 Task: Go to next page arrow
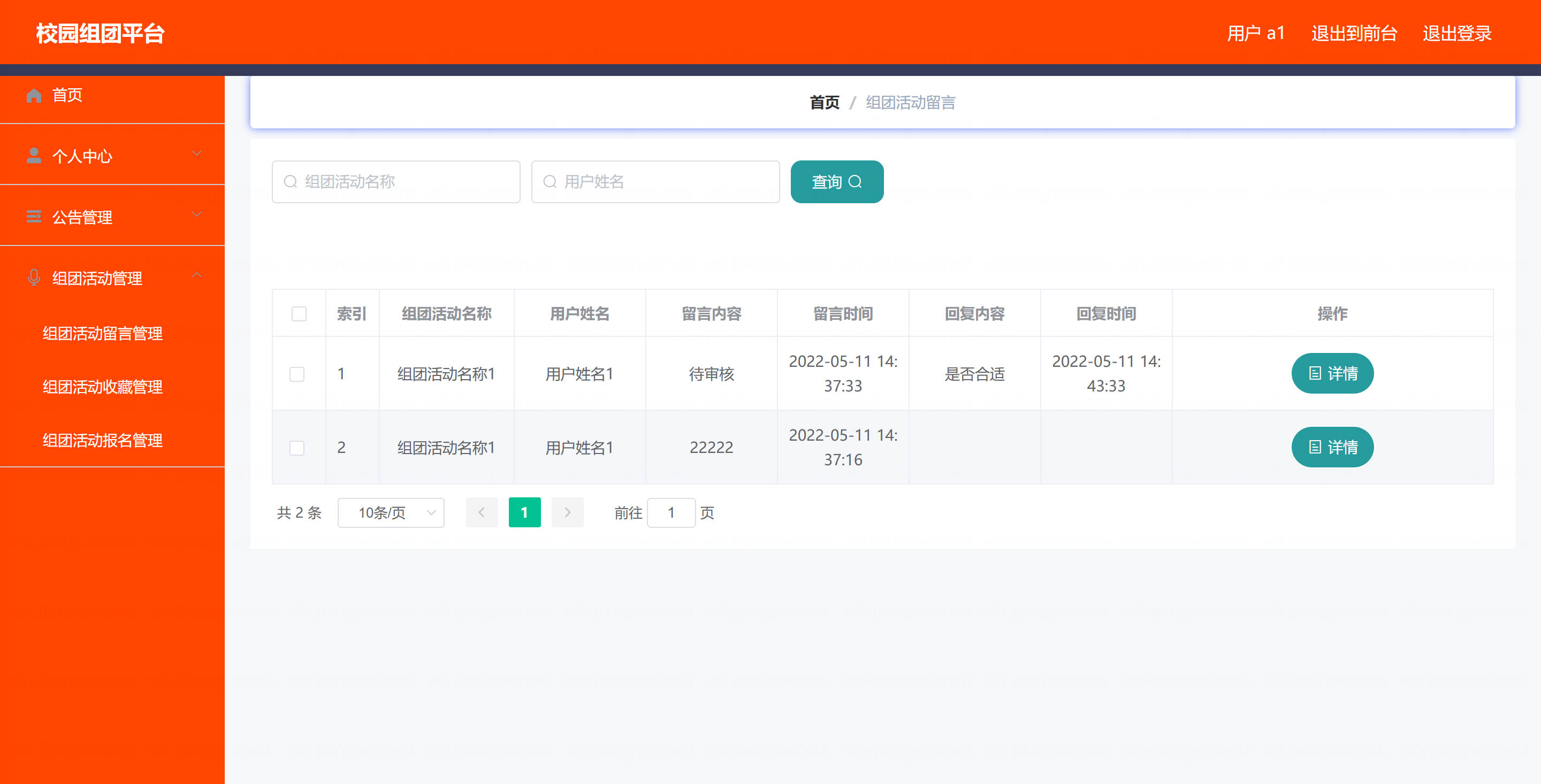(x=567, y=512)
